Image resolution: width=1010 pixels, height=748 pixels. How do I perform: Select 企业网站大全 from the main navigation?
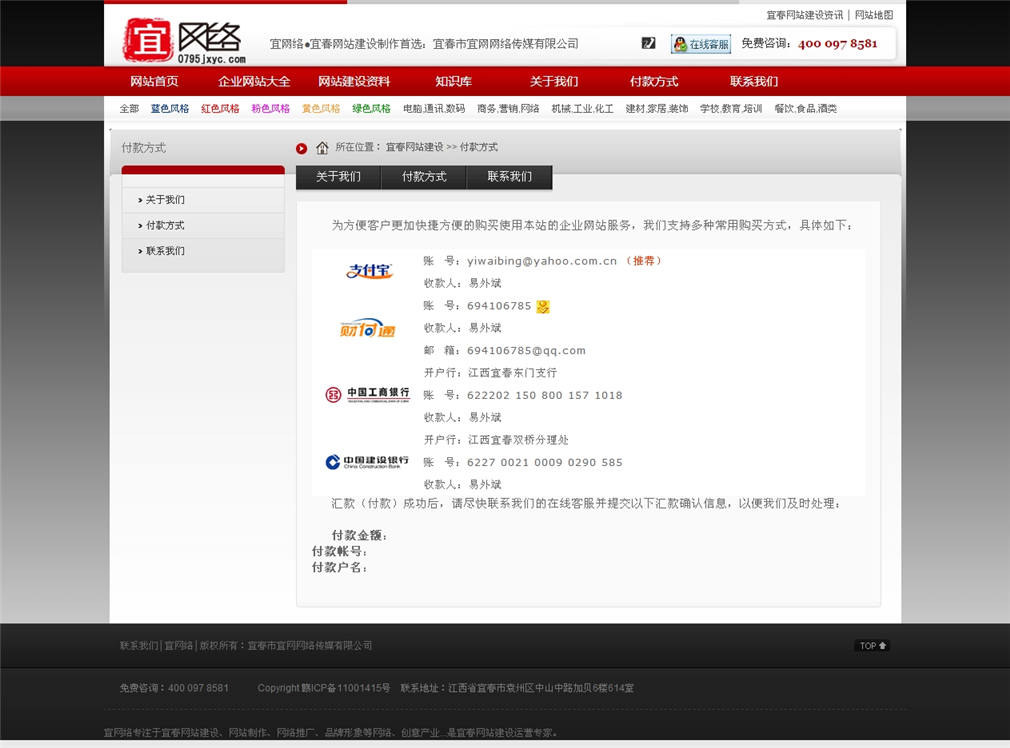click(x=254, y=81)
